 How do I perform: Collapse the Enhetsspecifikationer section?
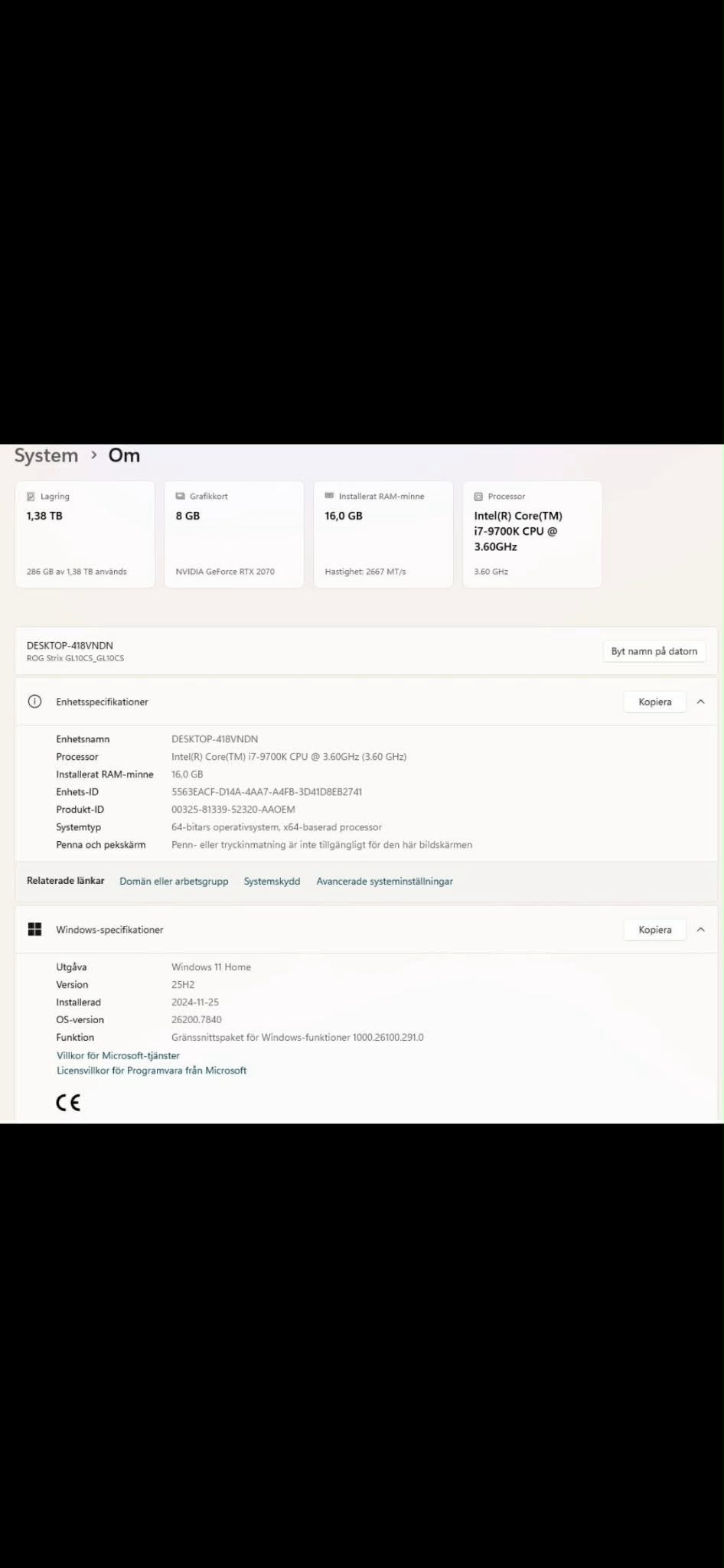pyautogui.click(x=700, y=702)
